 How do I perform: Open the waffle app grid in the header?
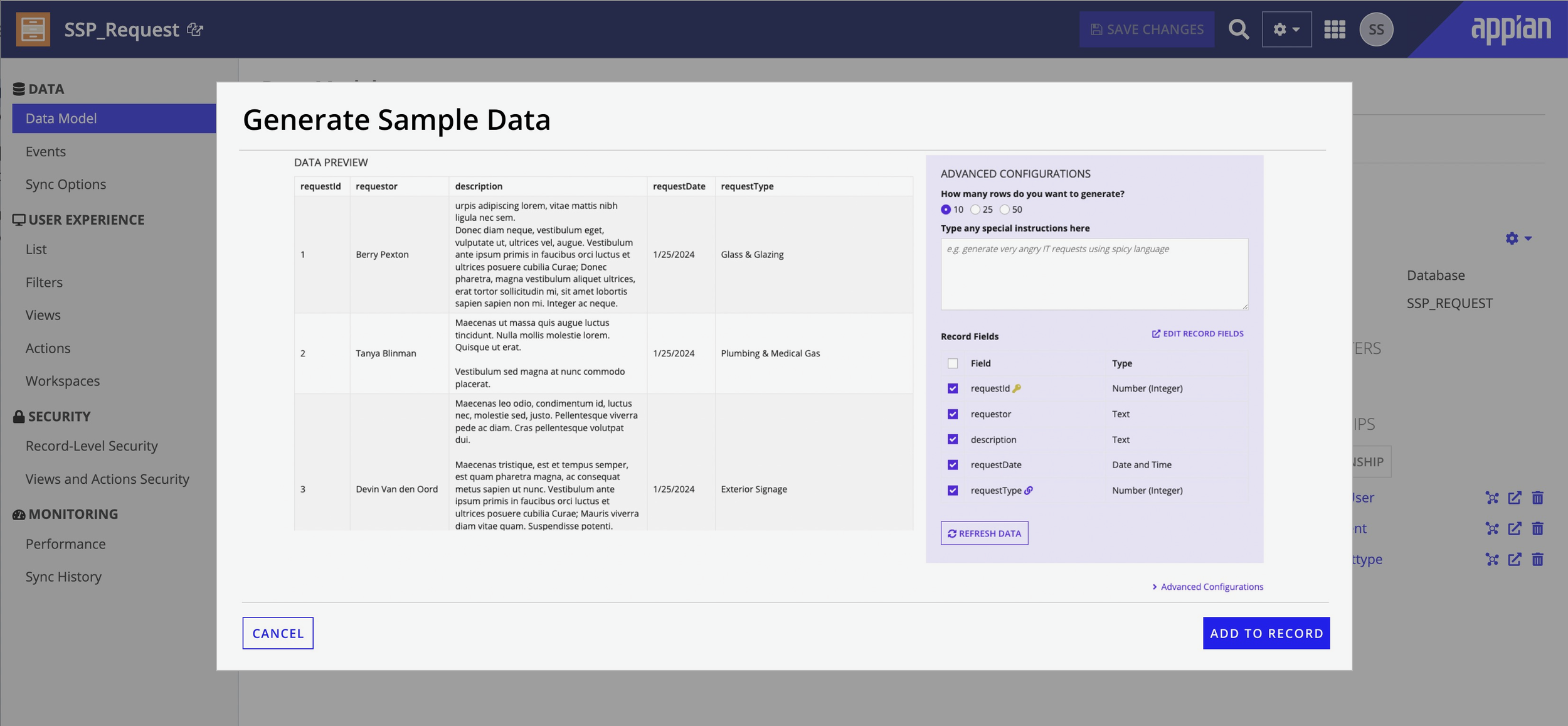click(1335, 29)
